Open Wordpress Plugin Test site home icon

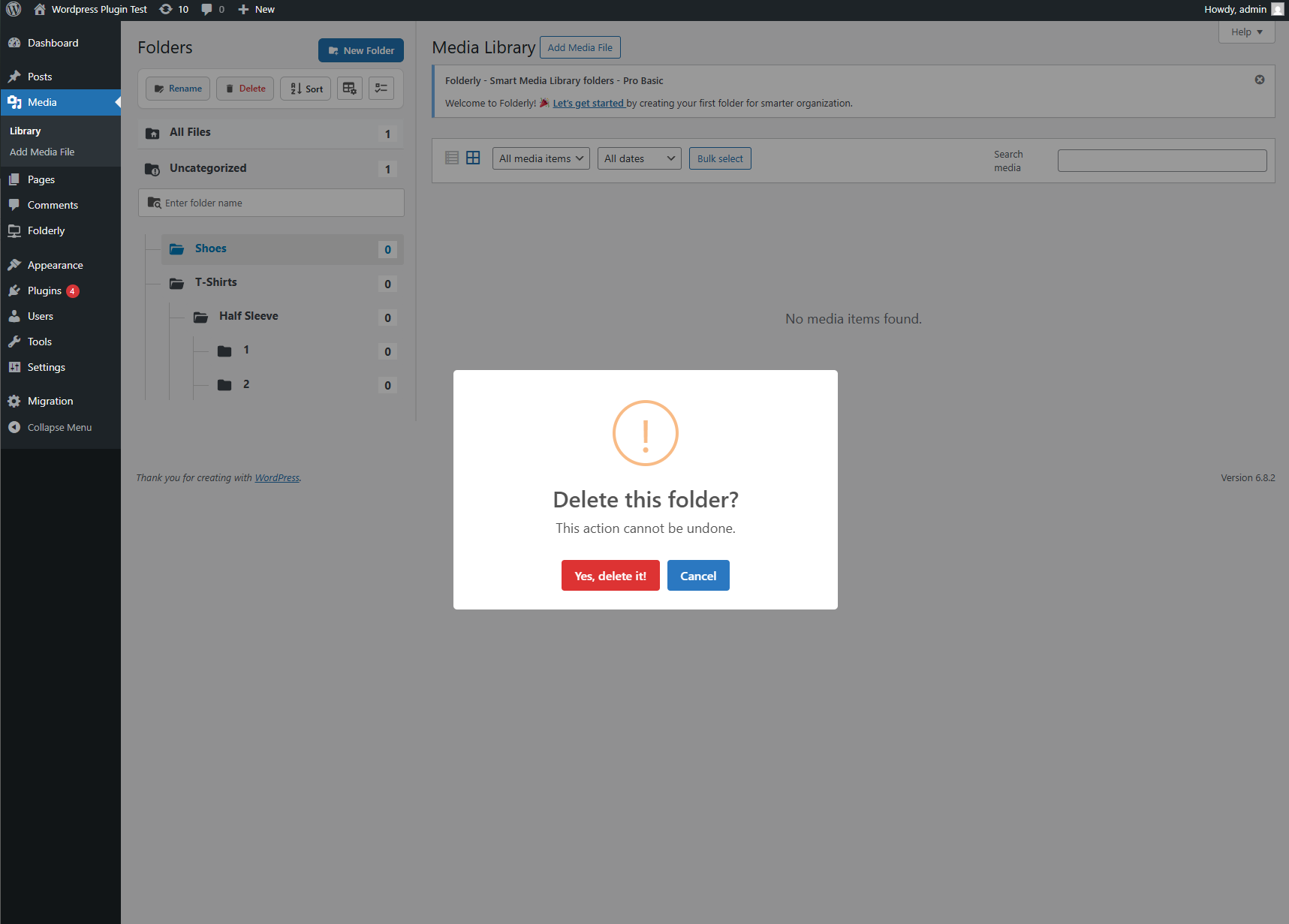point(40,10)
